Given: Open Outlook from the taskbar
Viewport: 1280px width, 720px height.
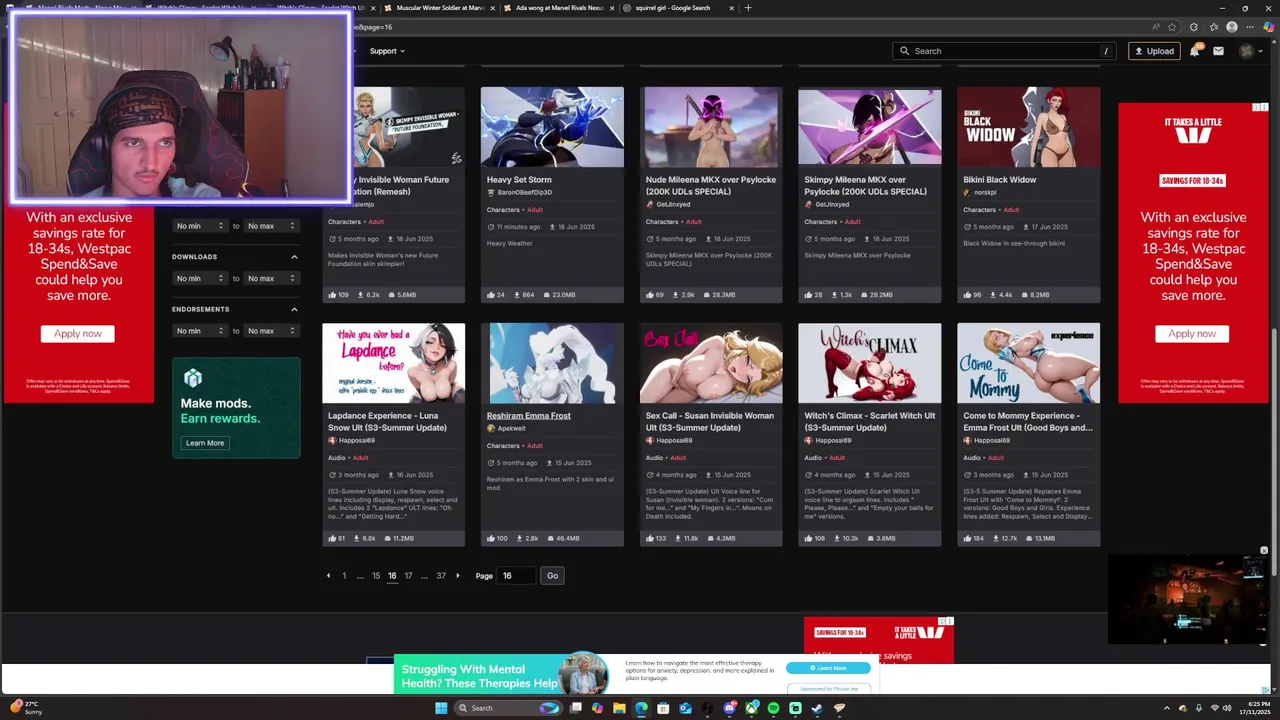Looking at the screenshot, I should 685,708.
